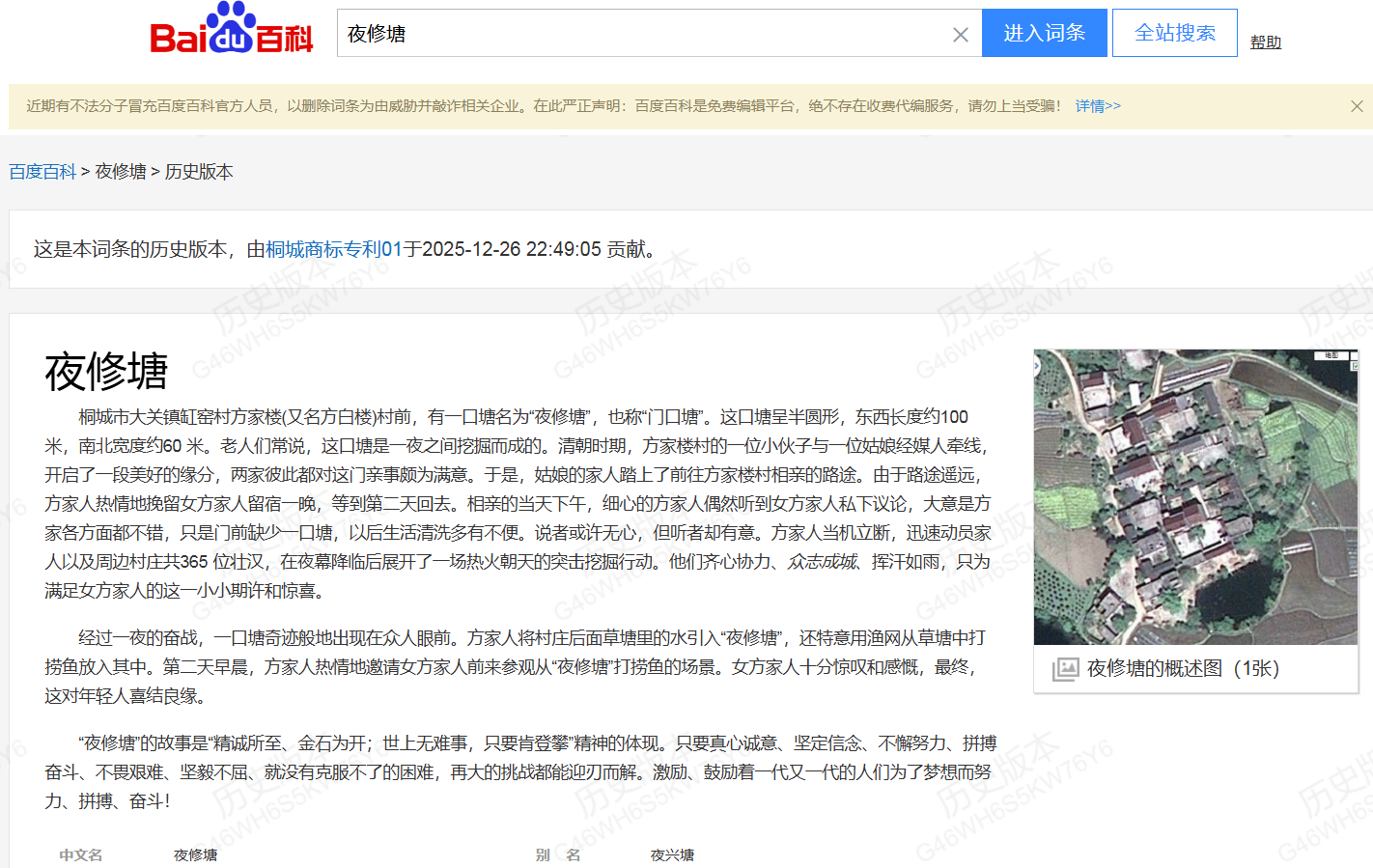The image size is (1373, 868).
Task: Select the 历史版本 breadcrumb item
Action: click(x=199, y=172)
